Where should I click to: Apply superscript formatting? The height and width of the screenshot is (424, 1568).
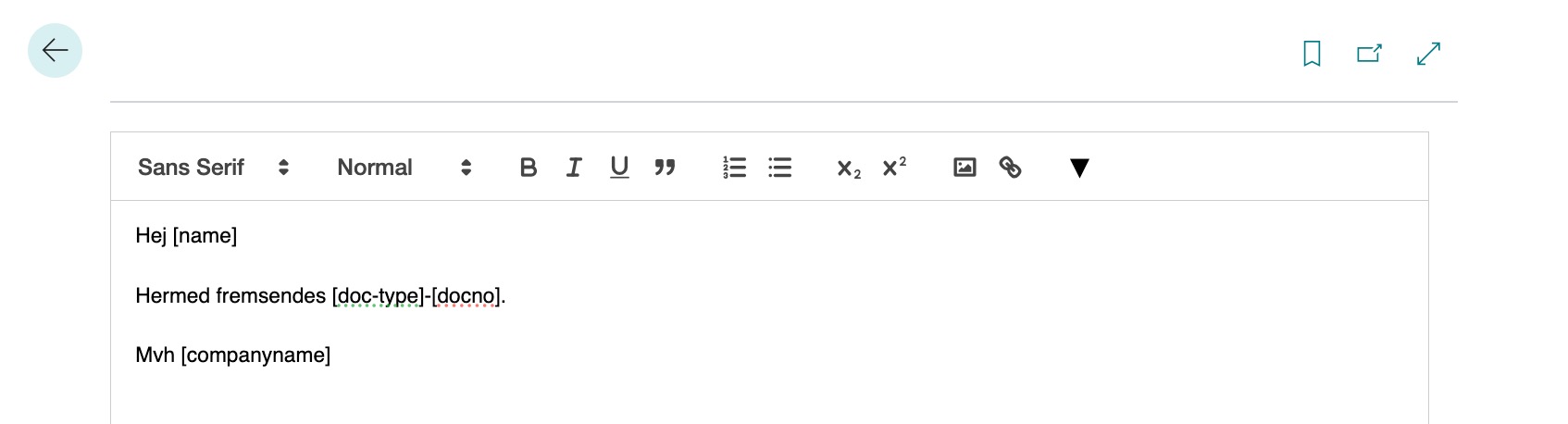894,167
